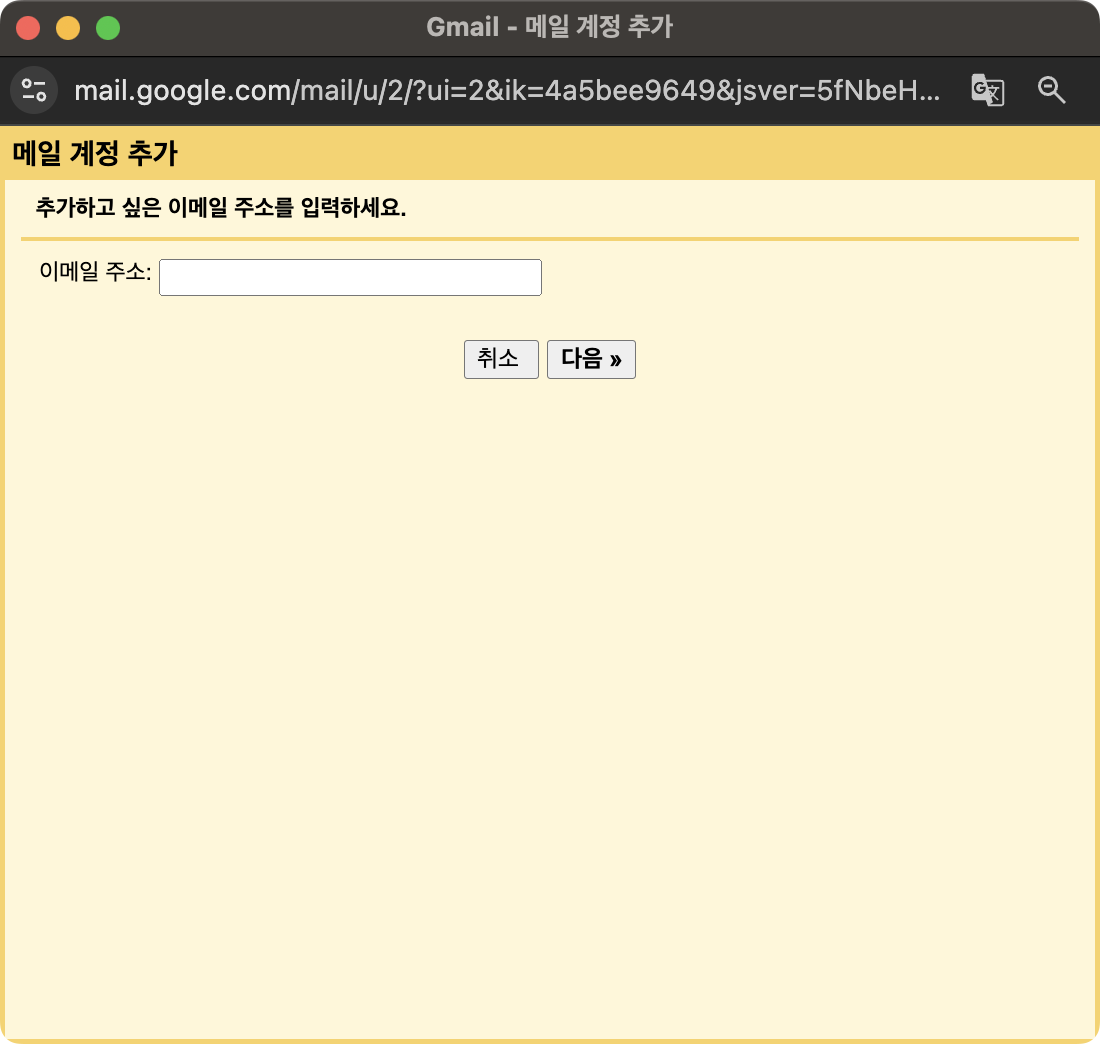Click the 메일 계정 추가 heading

coord(95,153)
